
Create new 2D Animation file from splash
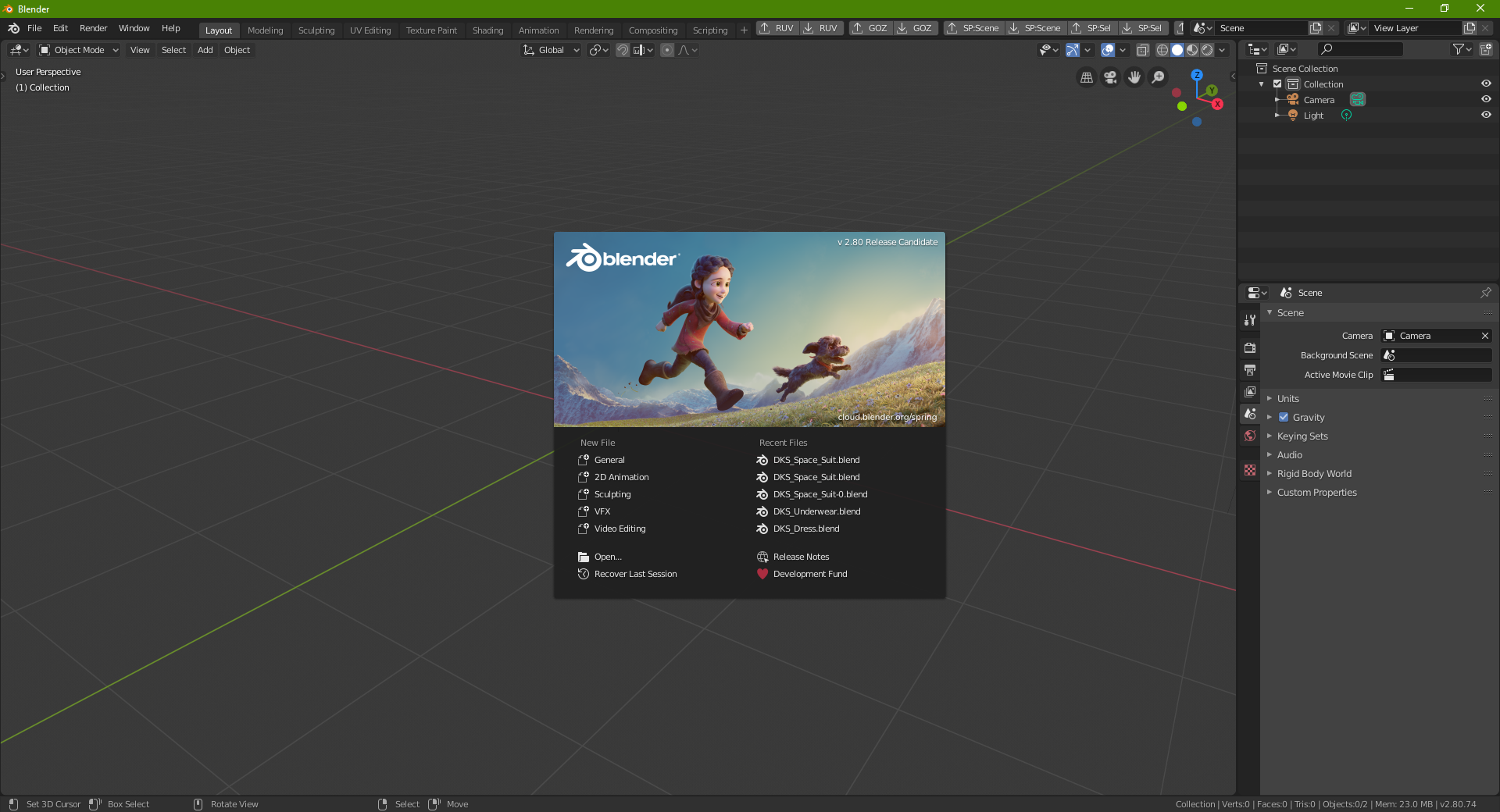click(x=621, y=477)
